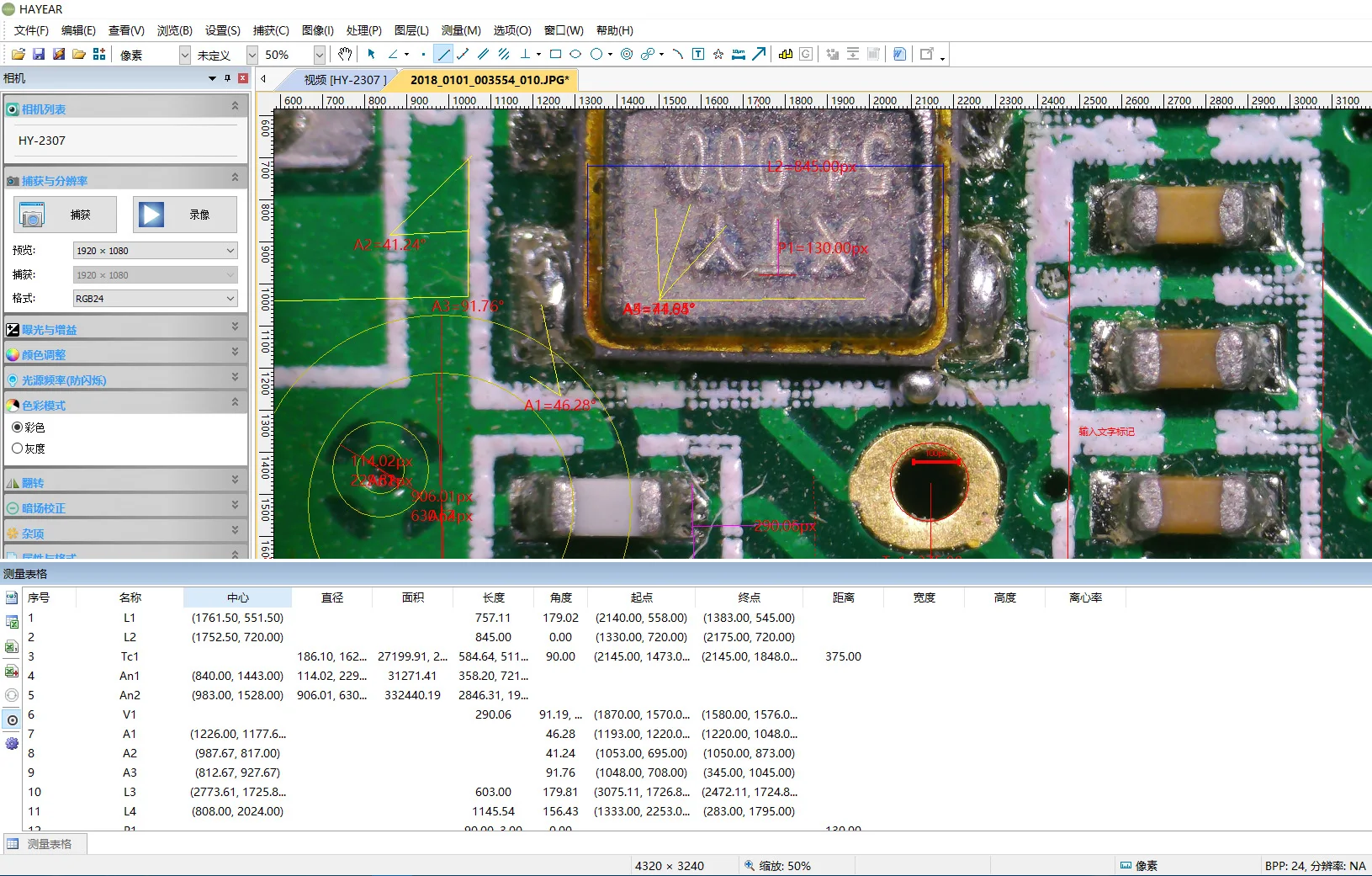Click the 捕获 capture button

tap(66, 215)
